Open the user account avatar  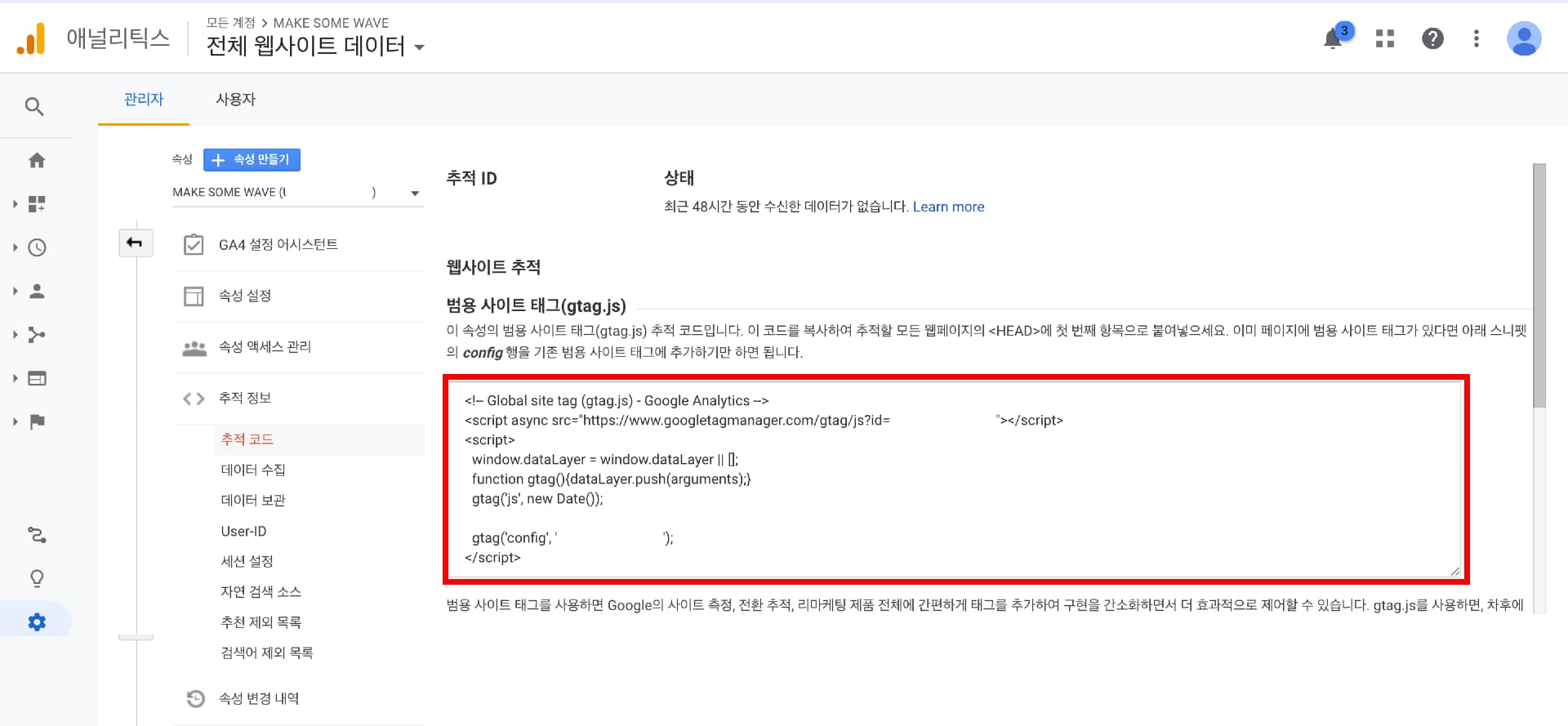coord(1524,38)
